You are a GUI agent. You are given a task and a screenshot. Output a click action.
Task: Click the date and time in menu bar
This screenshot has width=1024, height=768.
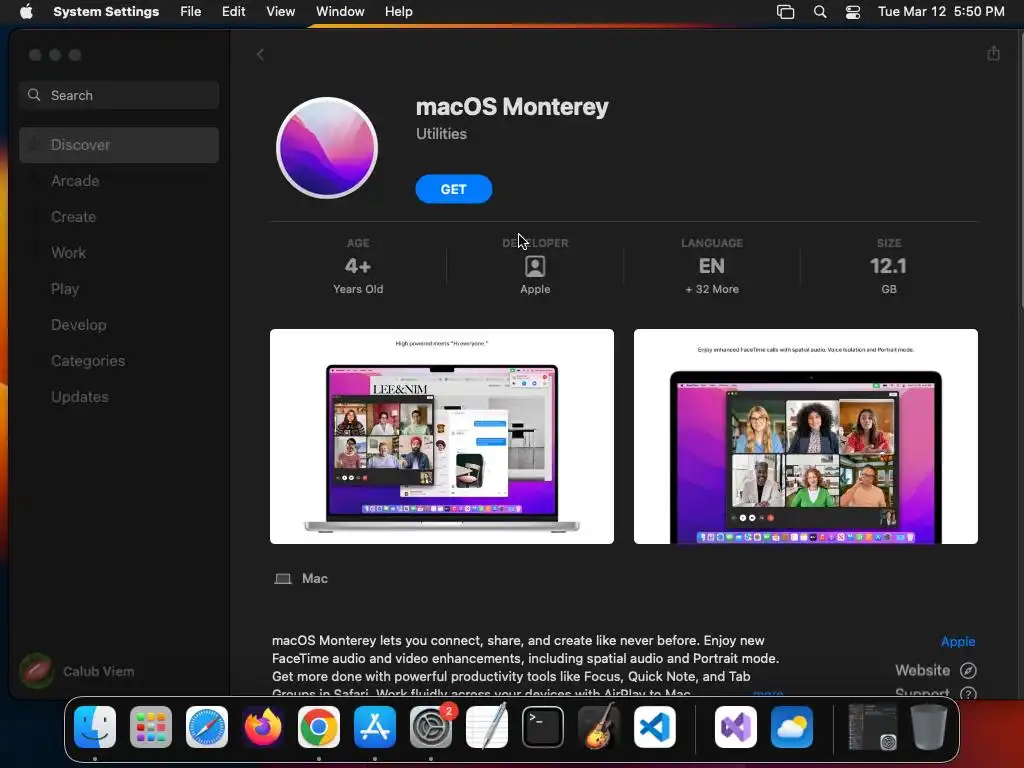941,12
